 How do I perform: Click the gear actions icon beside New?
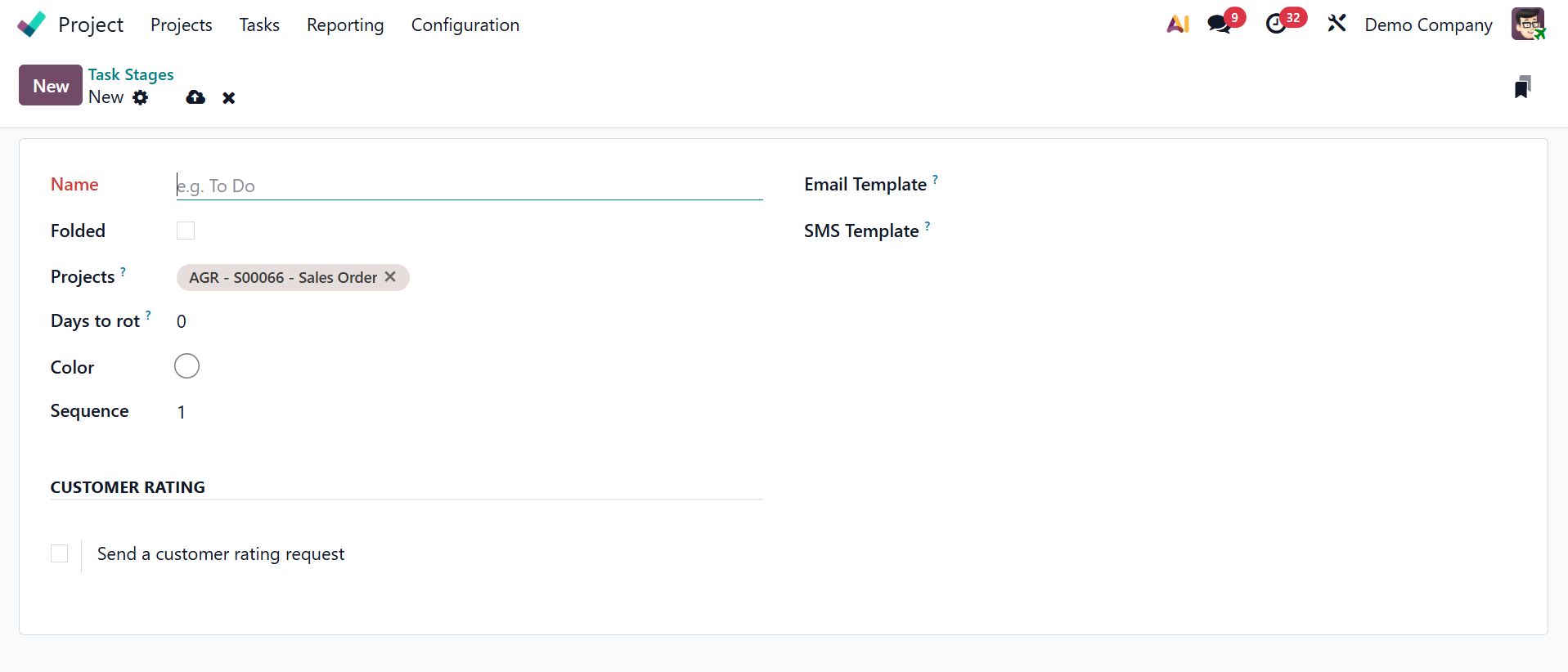(141, 98)
